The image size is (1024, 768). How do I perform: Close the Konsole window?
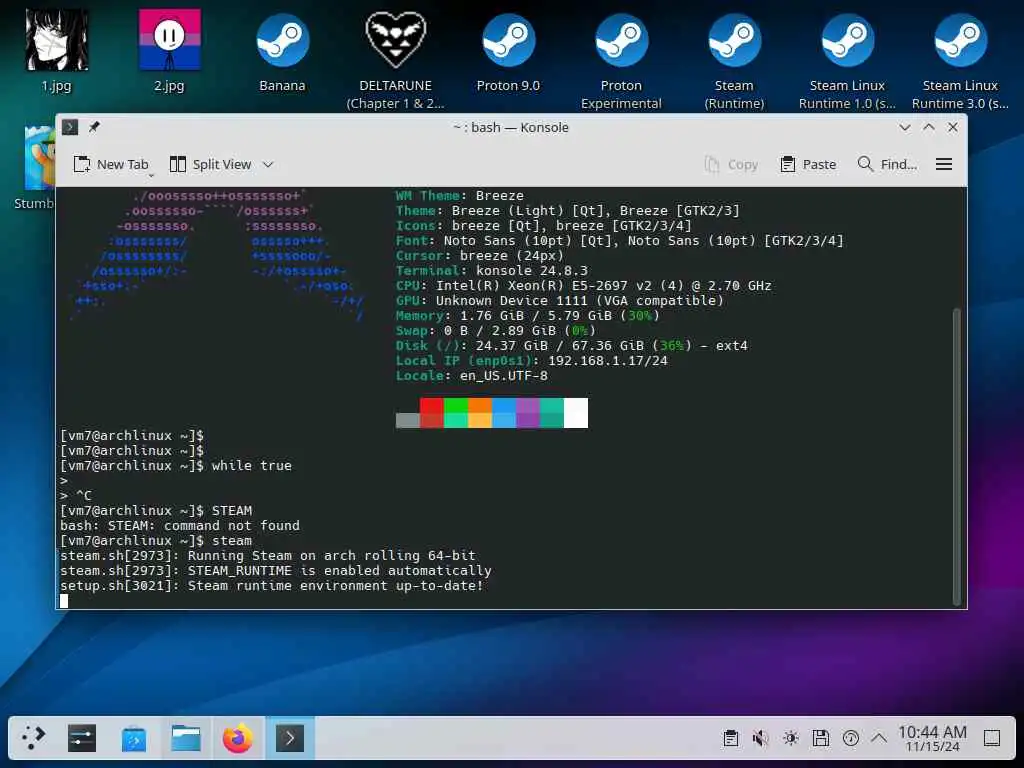953,127
